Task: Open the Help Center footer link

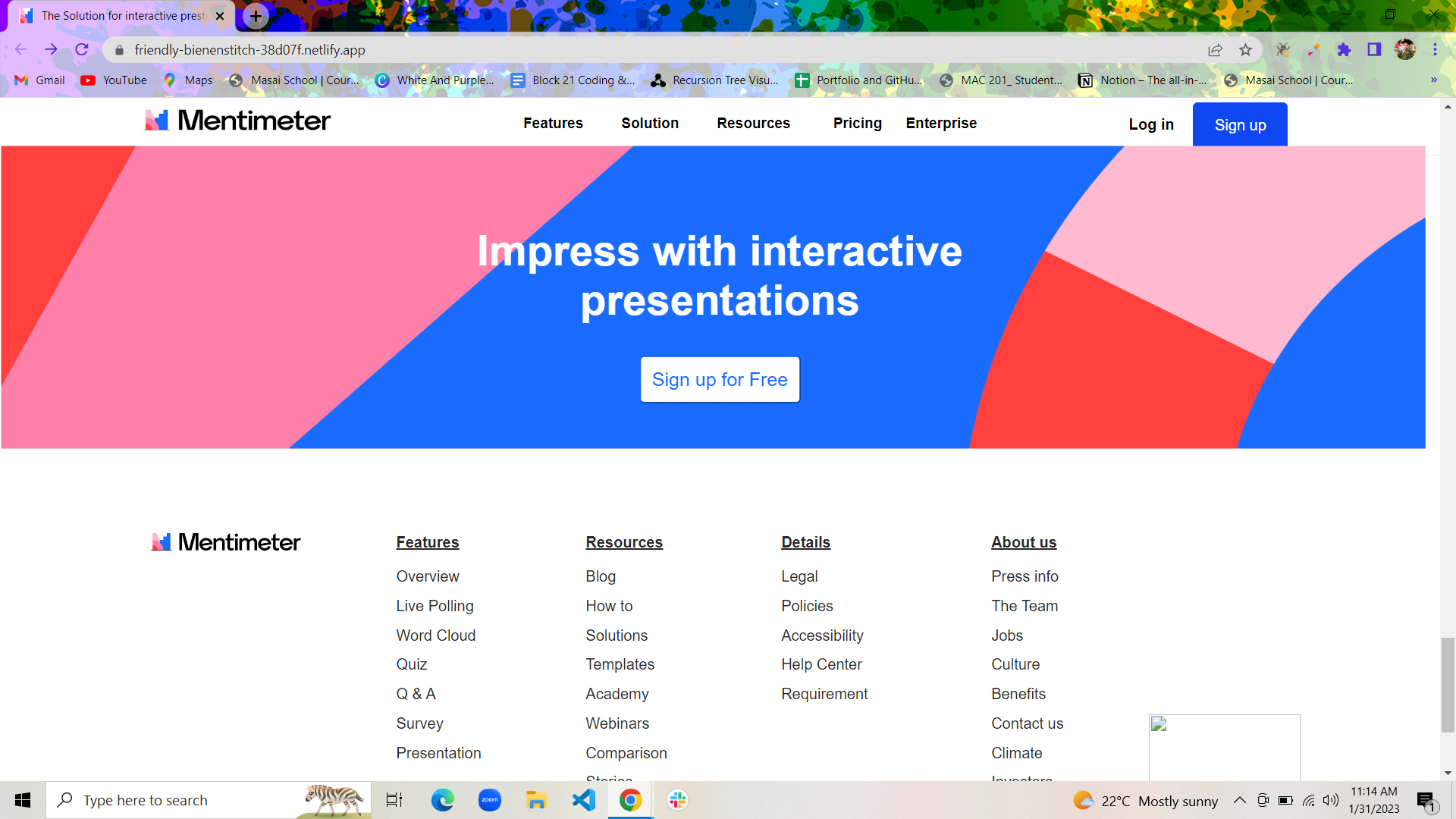Action: 821,664
